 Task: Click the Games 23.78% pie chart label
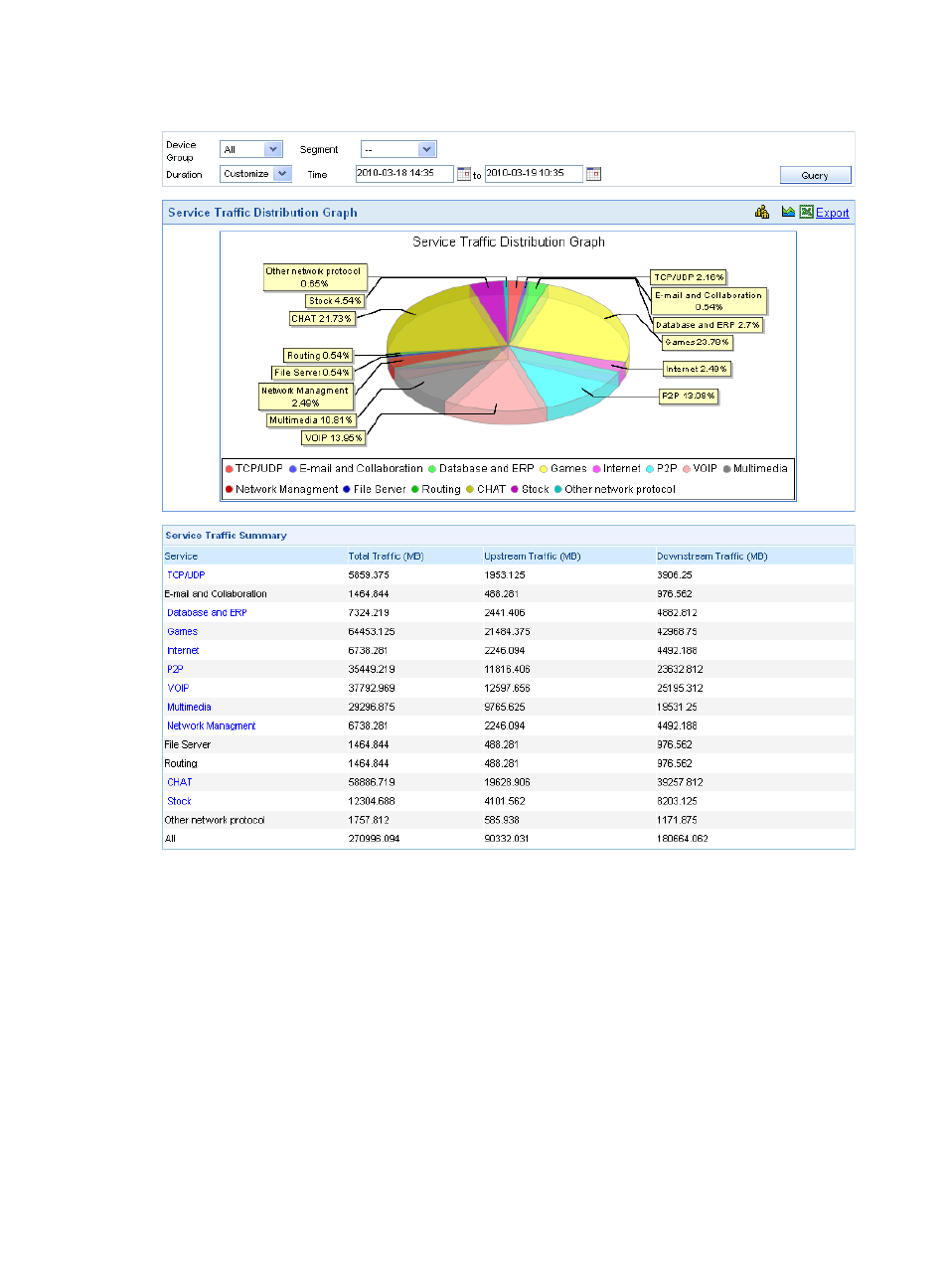pos(697,342)
